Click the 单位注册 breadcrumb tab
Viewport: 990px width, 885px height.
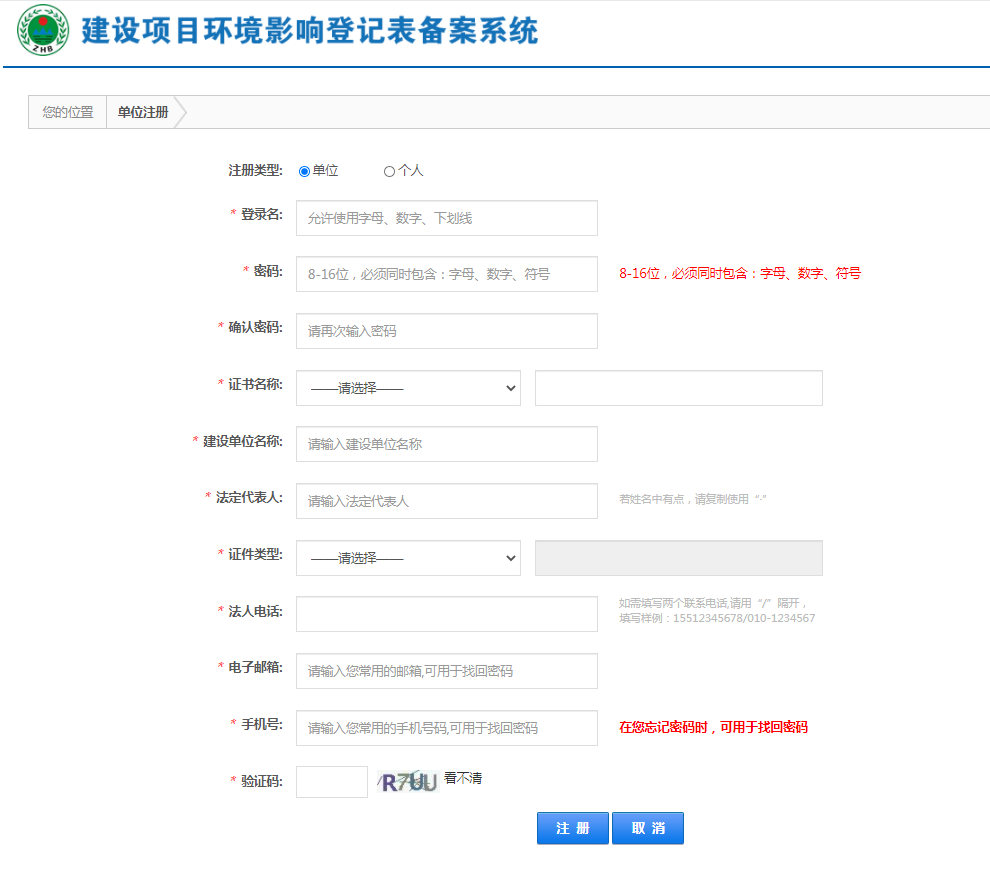[143, 112]
